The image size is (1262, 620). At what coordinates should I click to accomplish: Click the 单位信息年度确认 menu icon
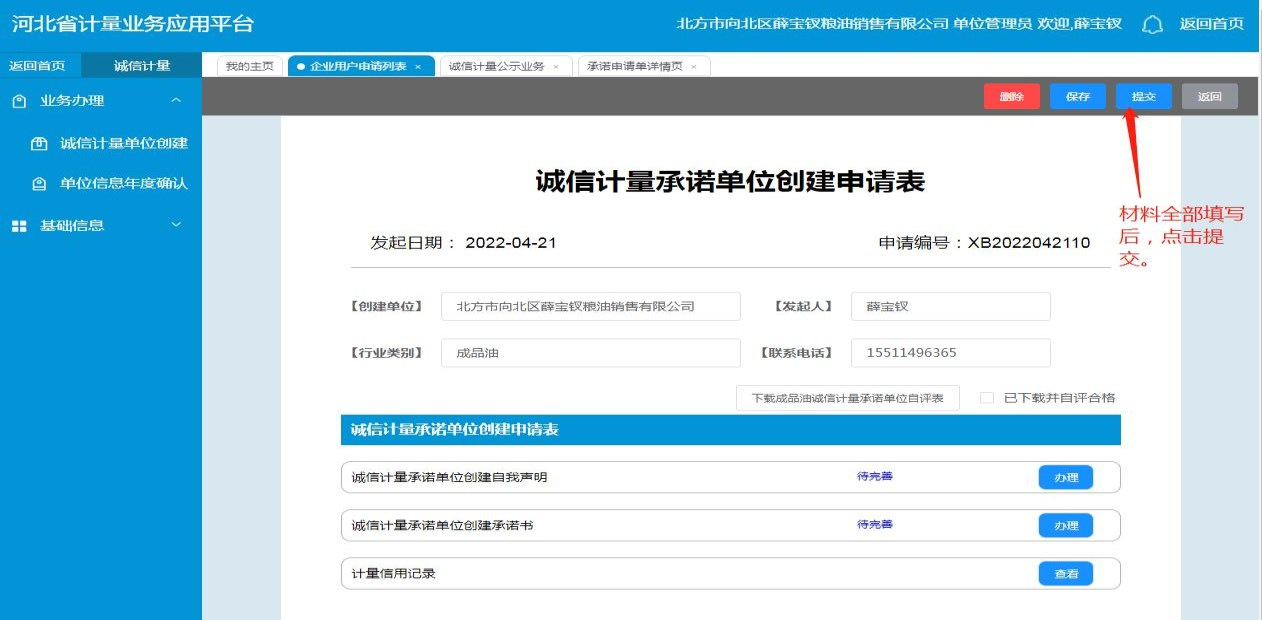39,184
